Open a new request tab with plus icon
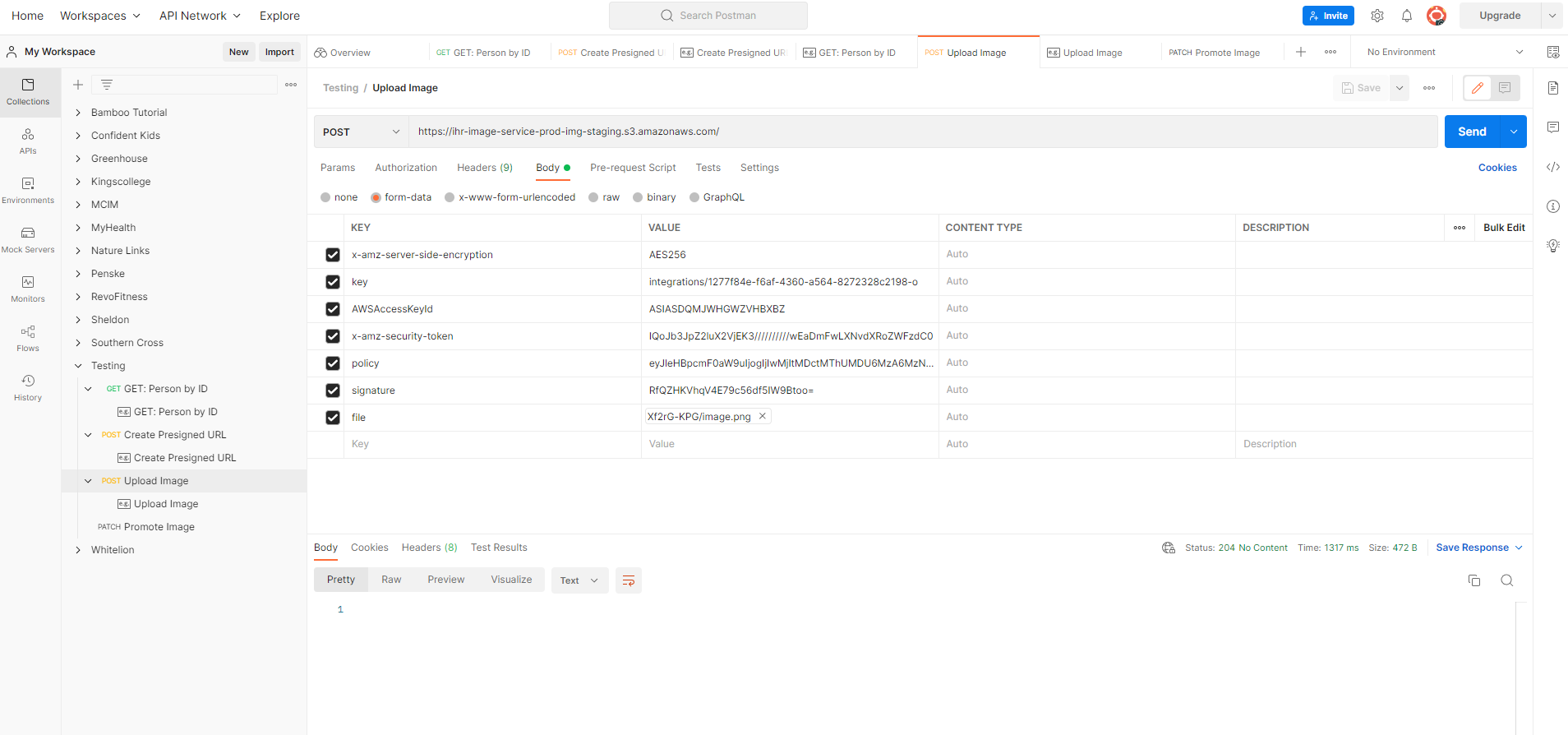The width and height of the screenshot is (1568, 735). pyautogui.click(x=1301, y=52)
